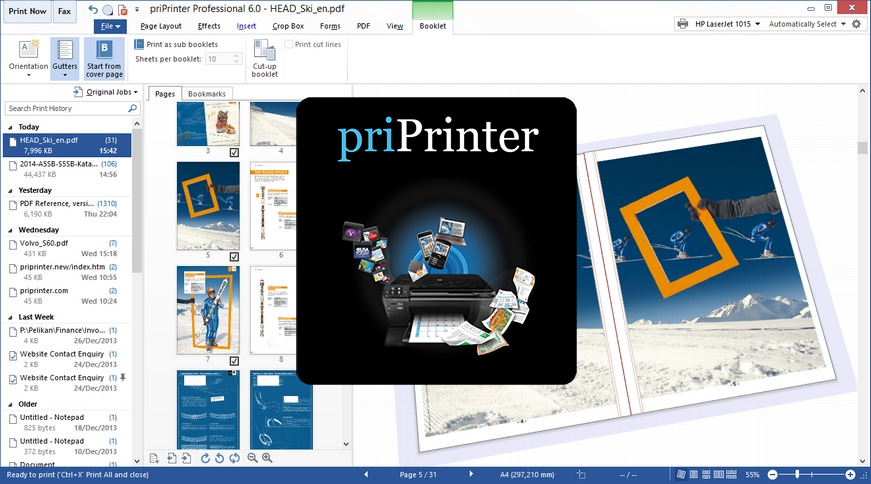The width and height of the screenshot is (871, 484).
Task: Select the HEAD_Ski_en.pdf print job
Action: pos(67,146)
